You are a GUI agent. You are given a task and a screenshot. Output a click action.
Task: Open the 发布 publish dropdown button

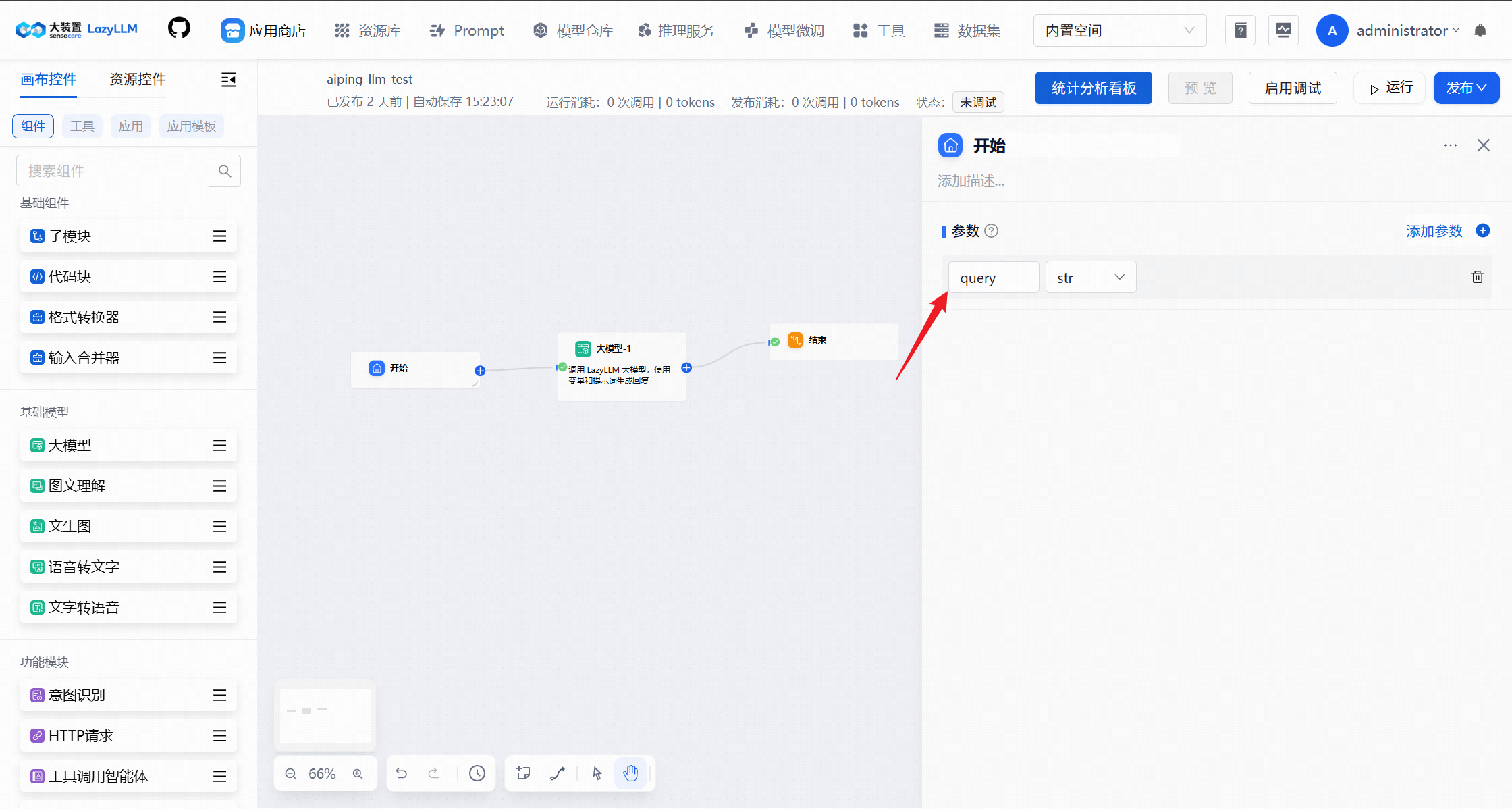(x=1466, y=88)
